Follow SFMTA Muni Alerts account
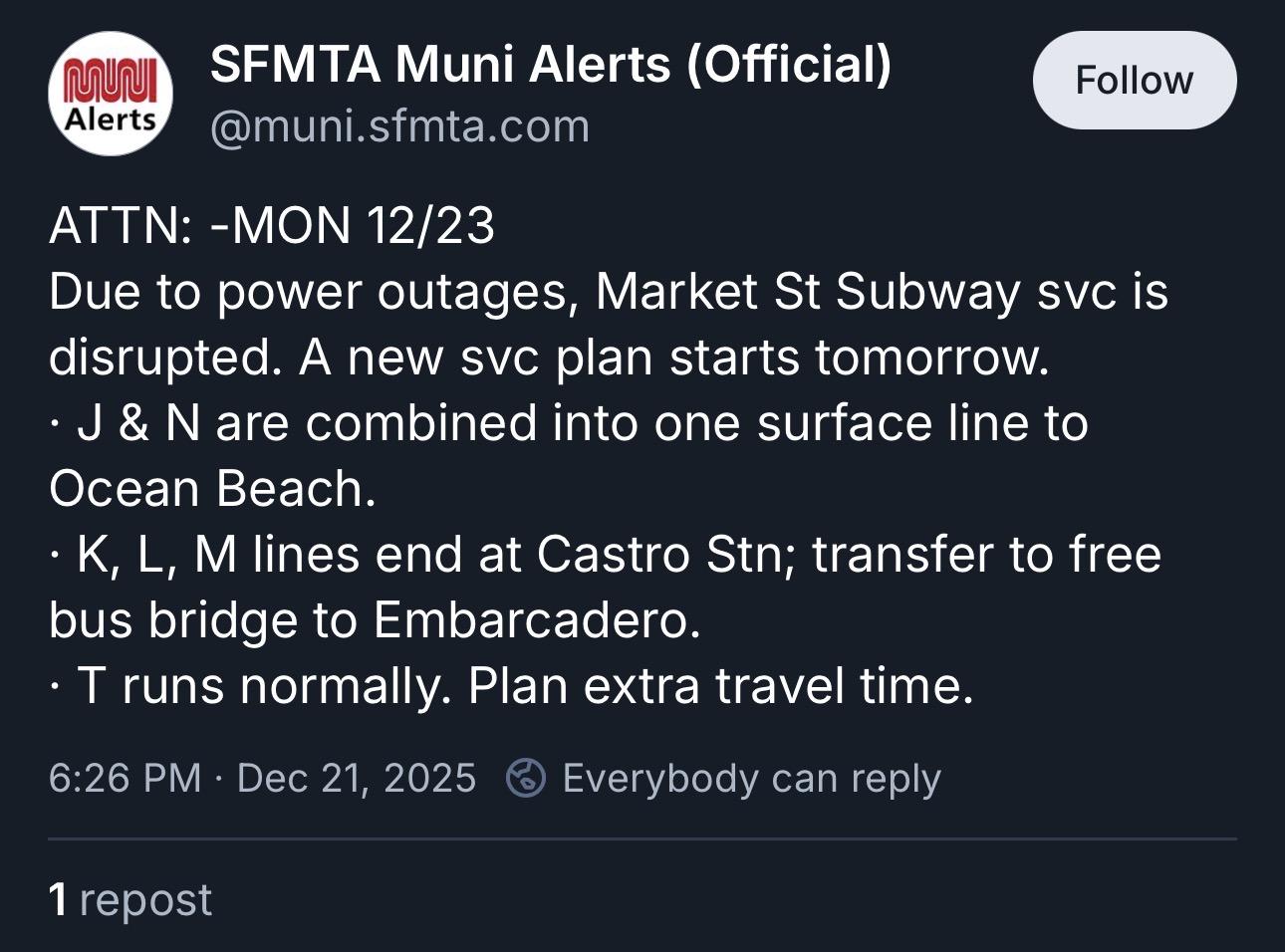The height and width of the screenshot is (952, 1285). coord(1134,81)
